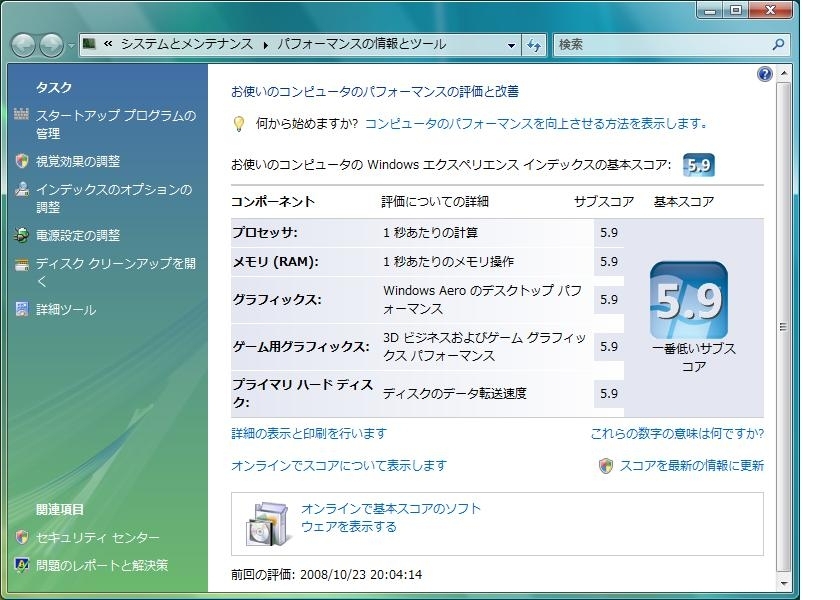Click the Refresh button beside the address bar

[534, 46]
